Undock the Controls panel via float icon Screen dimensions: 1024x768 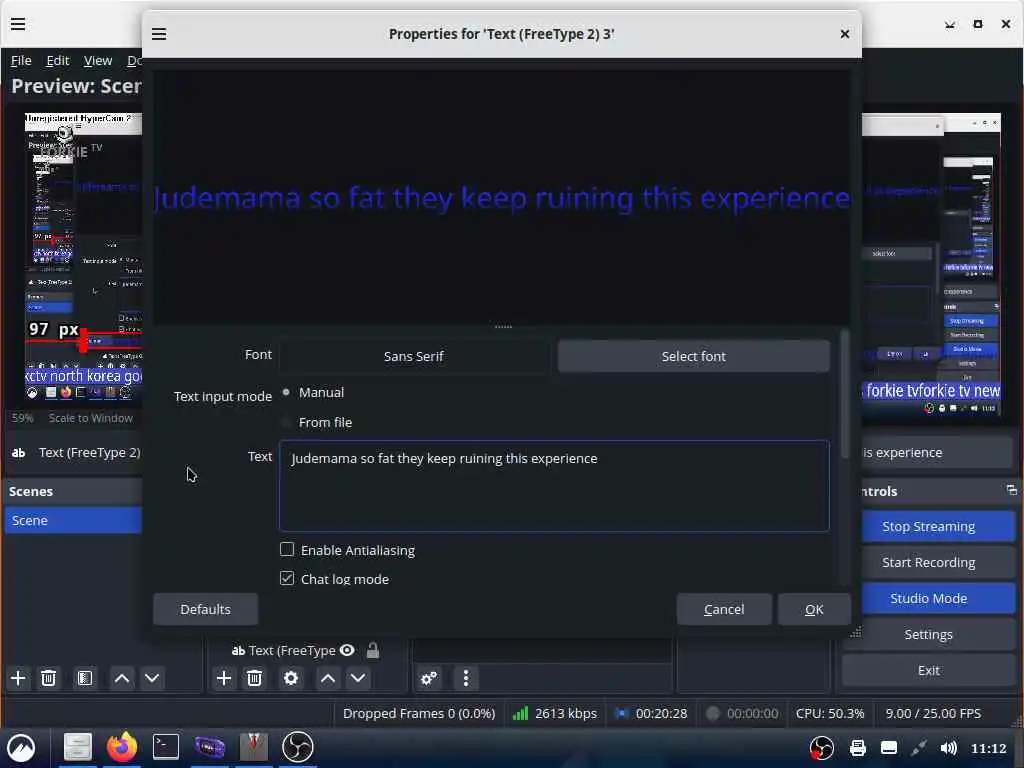point(1012,490)
